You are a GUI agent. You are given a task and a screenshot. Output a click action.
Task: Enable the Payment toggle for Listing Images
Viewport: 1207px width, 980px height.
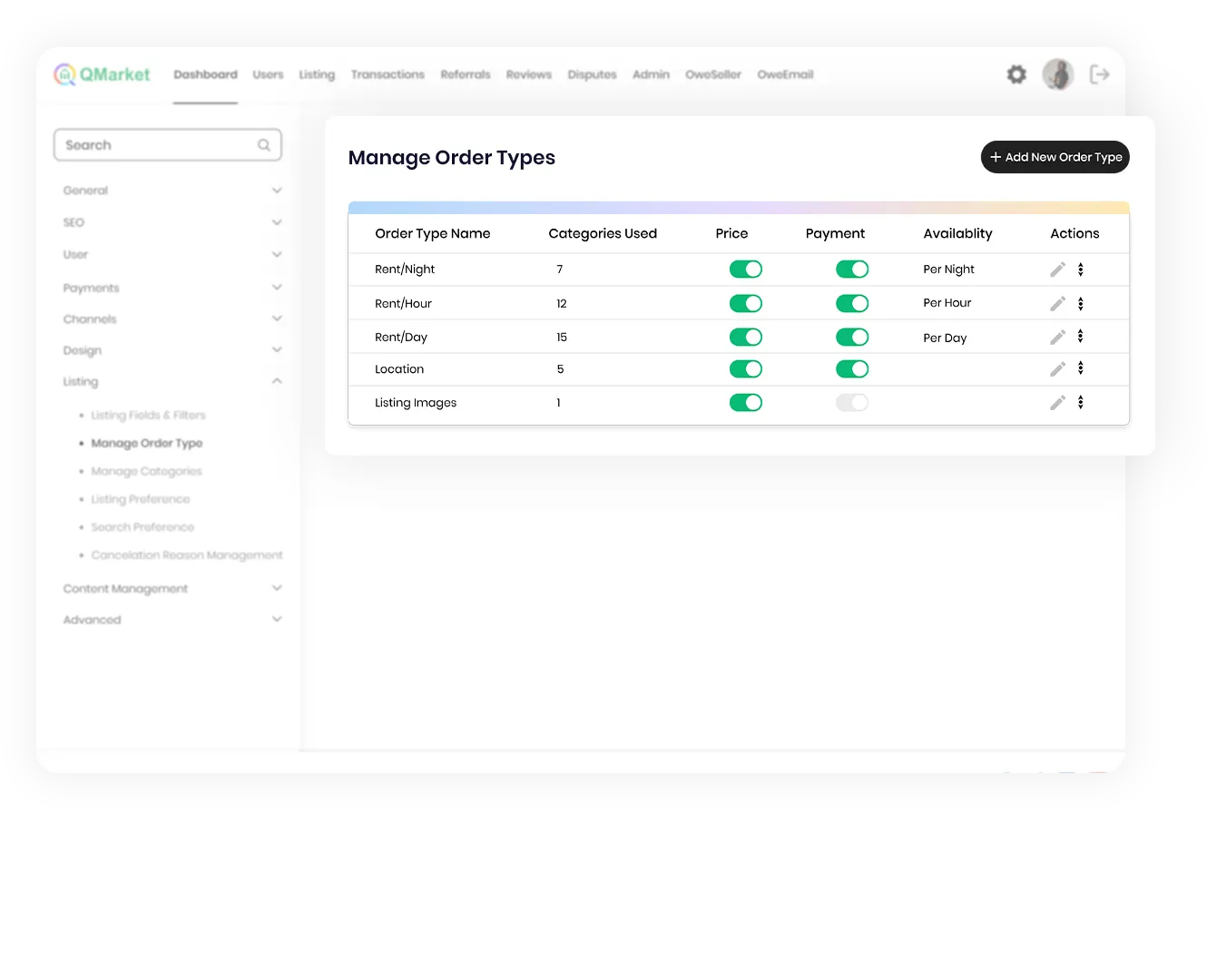851,403
